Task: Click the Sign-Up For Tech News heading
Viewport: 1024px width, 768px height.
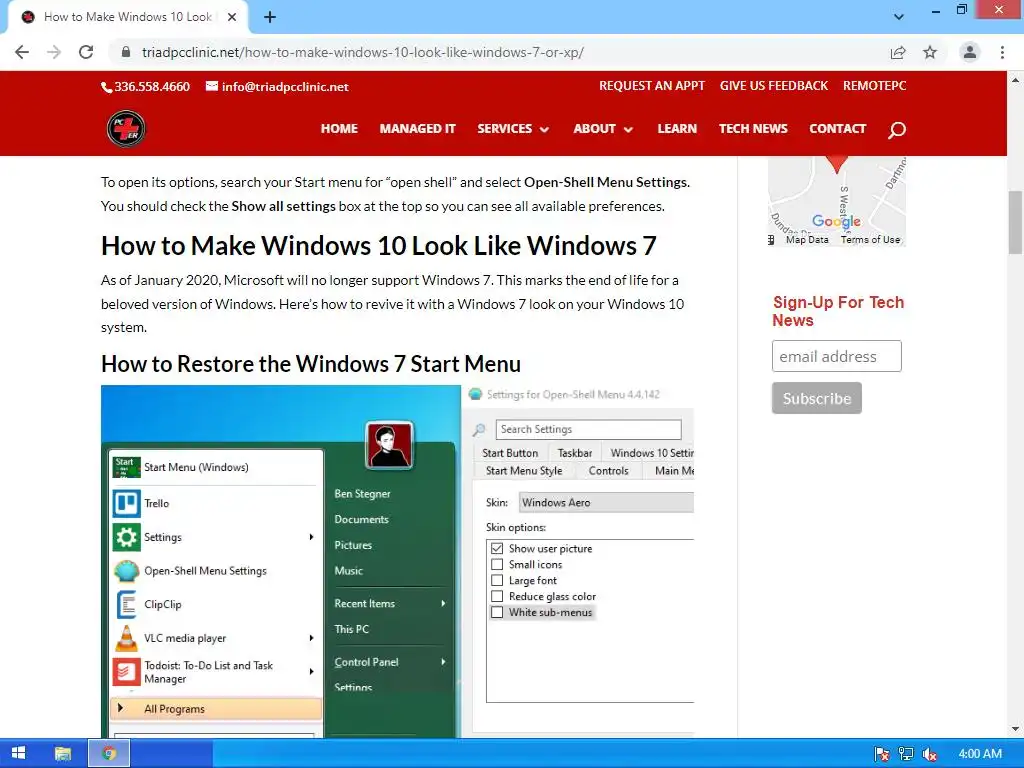Action: pyautogui.click(x=839, y=311)
